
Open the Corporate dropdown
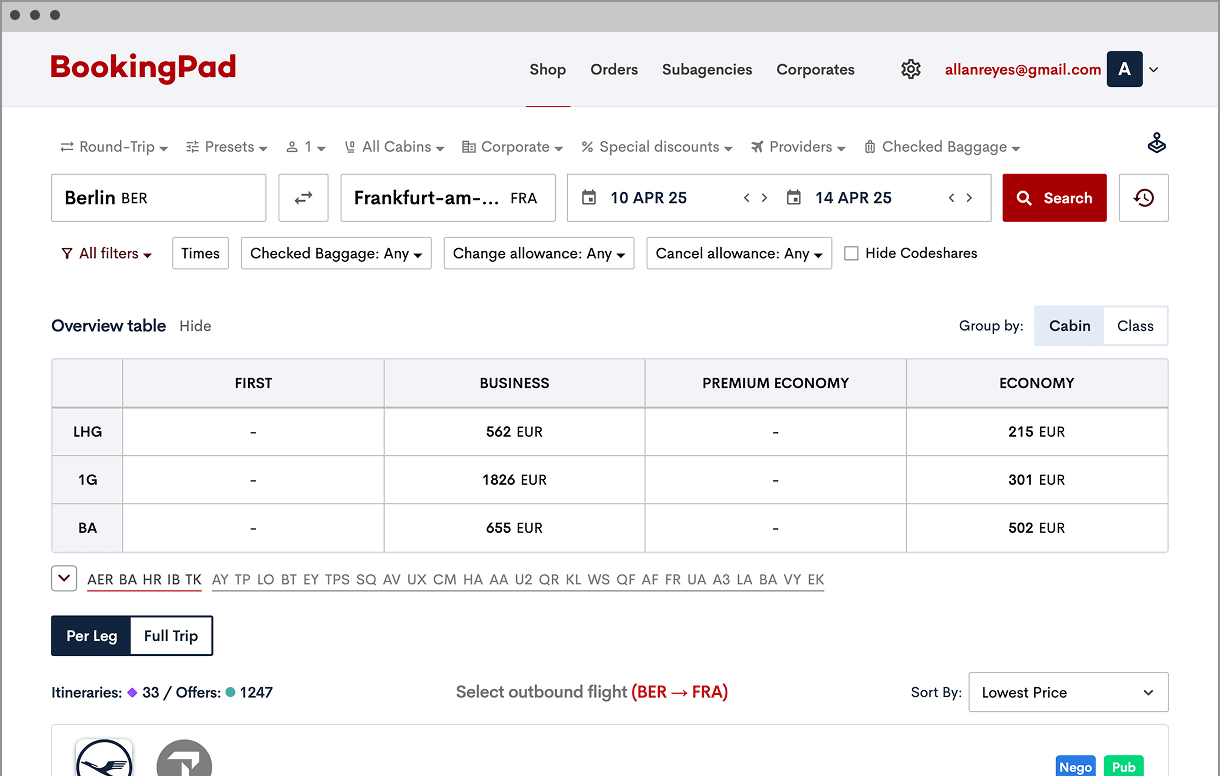pyautogui.click(x=512, y=147)
